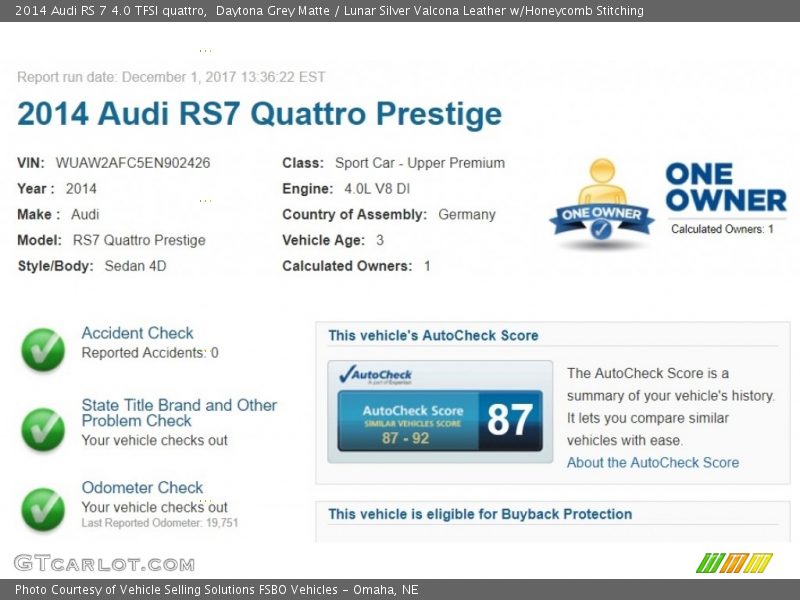
Task: Click the Make Audi value
Action: (85, 214)
